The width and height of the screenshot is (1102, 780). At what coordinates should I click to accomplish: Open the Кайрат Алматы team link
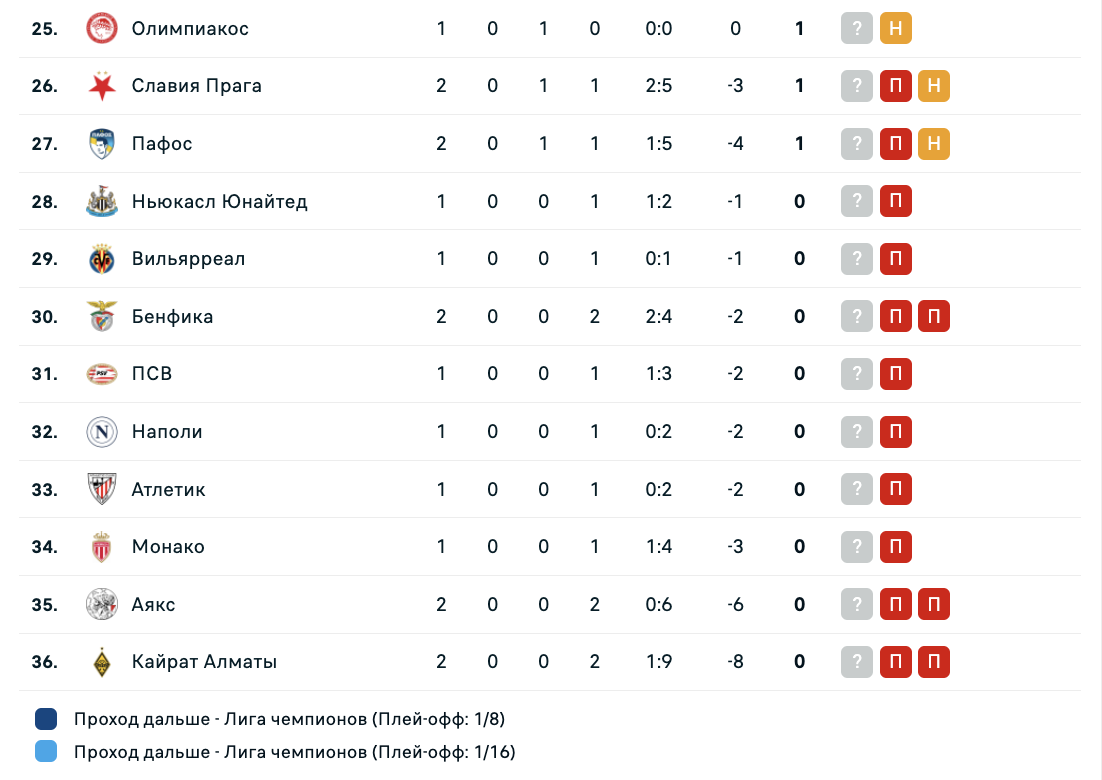coord(204,662)
